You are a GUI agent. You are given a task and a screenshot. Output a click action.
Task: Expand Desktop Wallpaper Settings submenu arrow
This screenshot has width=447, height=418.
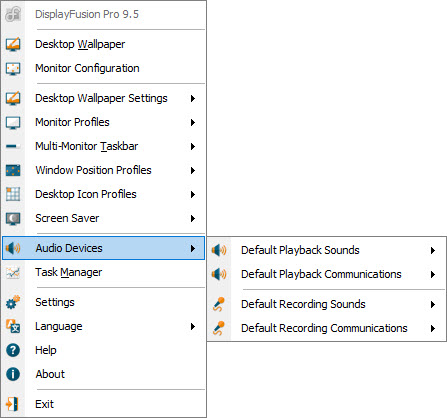tap(193, 98)
